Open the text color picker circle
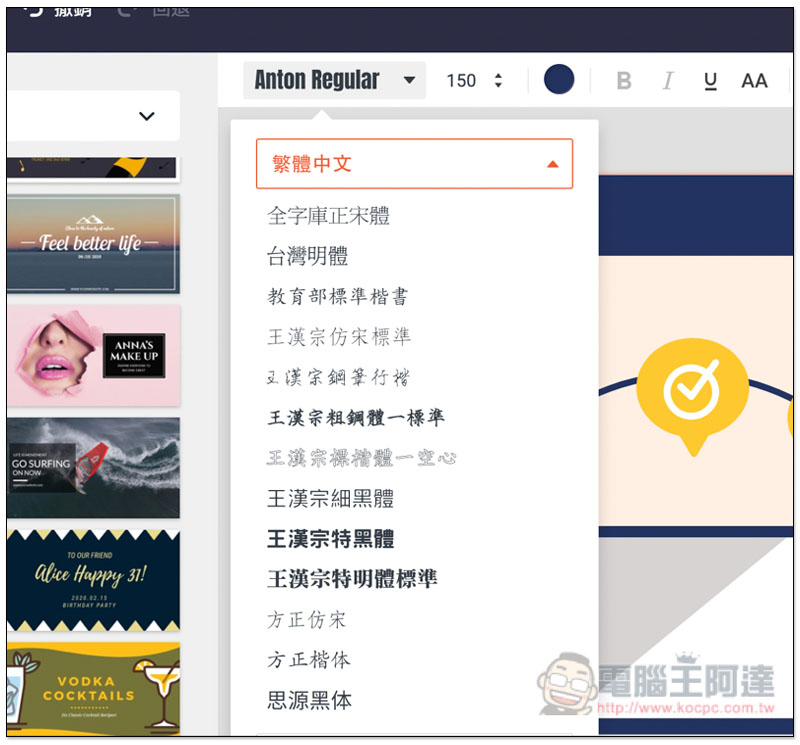Viewport: 800px width, 745px height. (x=558, y=78)
